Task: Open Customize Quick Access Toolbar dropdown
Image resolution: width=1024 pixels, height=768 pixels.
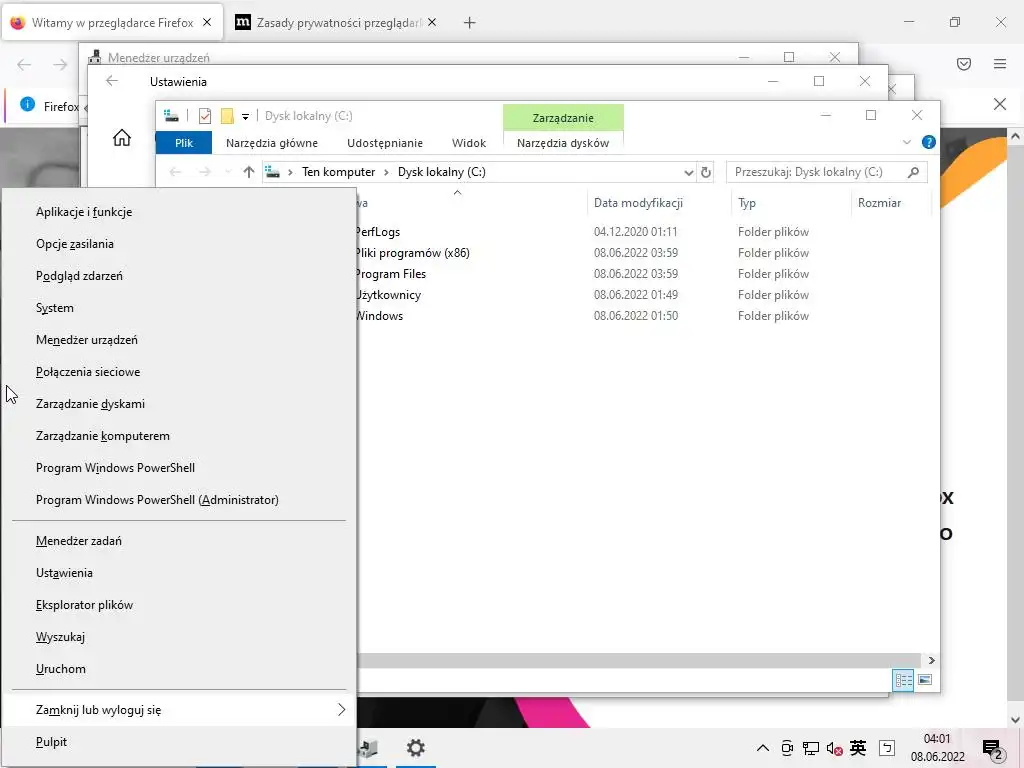Action: tap(246, 117)
